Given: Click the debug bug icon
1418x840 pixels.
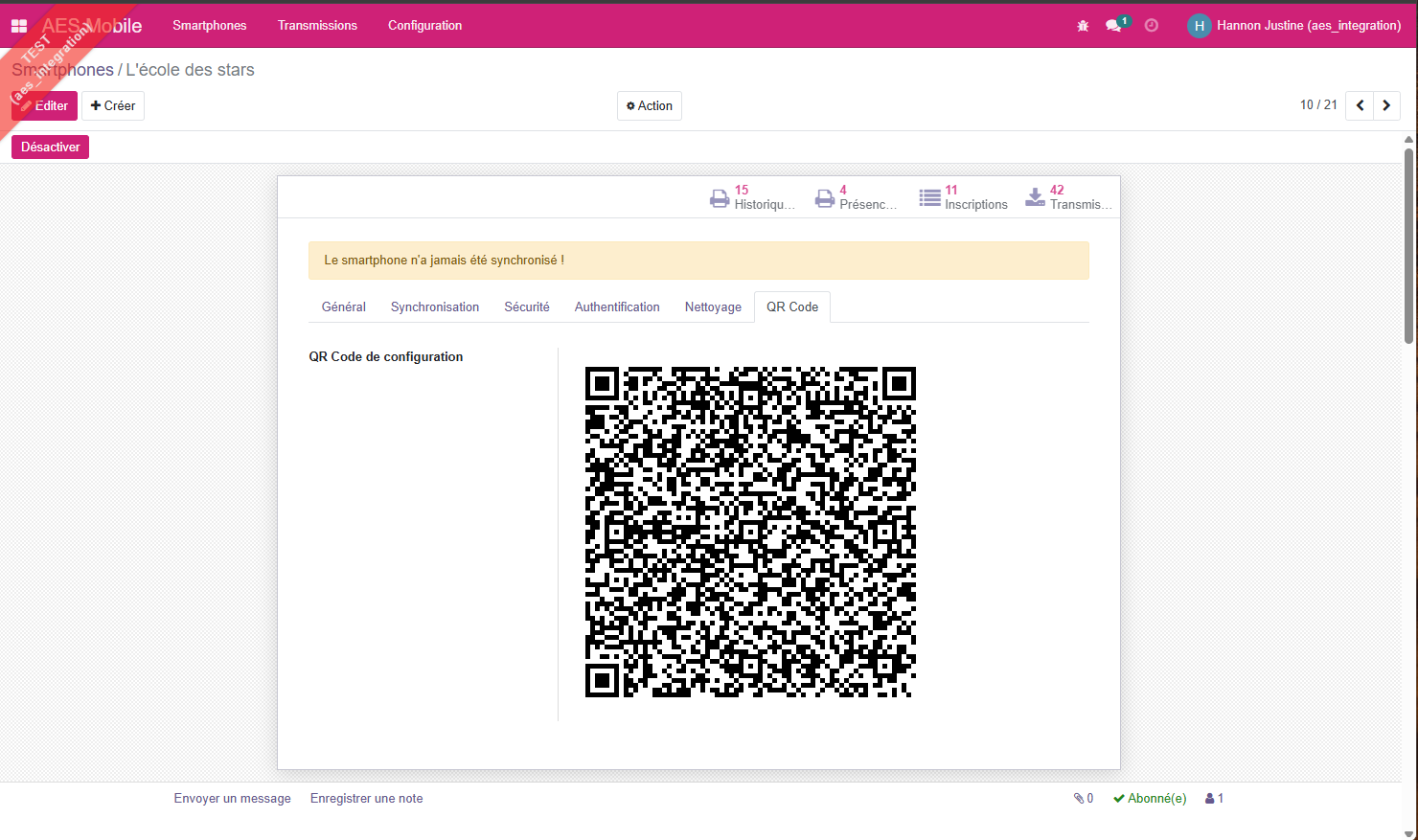Looking at the screenshot, I should [x=1083, y=26].
